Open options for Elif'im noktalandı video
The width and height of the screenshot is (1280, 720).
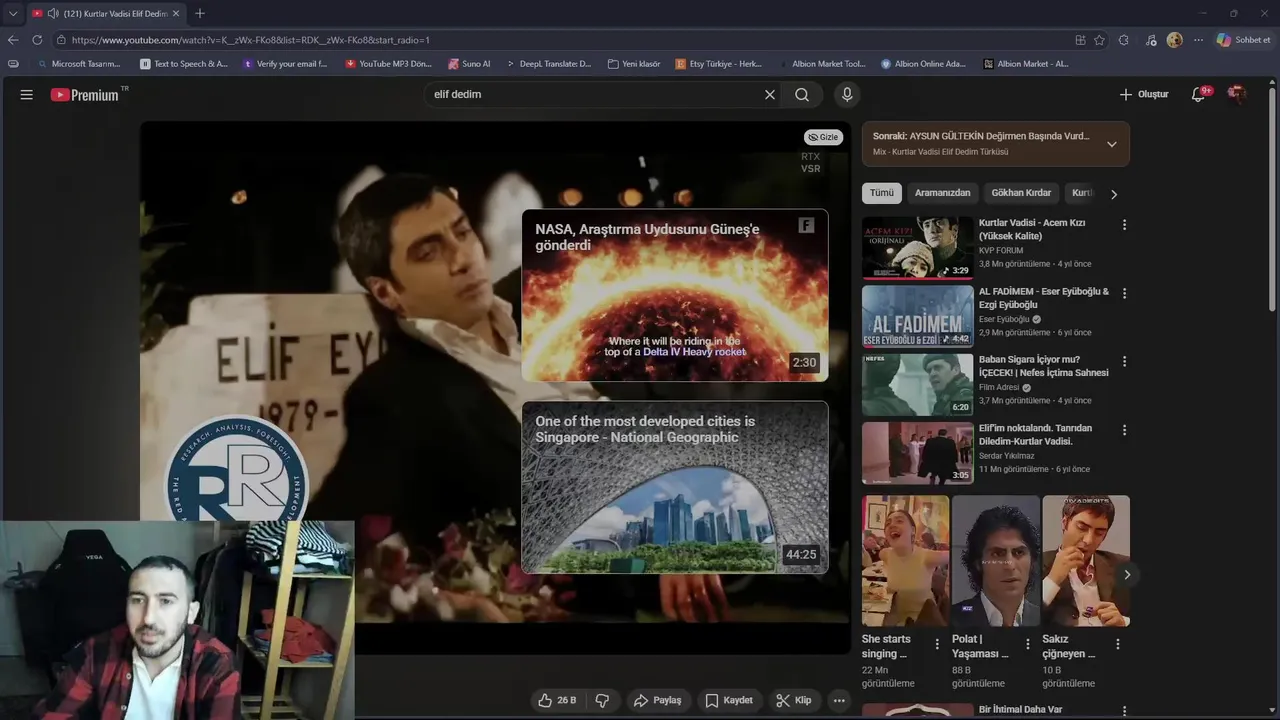1124,430
